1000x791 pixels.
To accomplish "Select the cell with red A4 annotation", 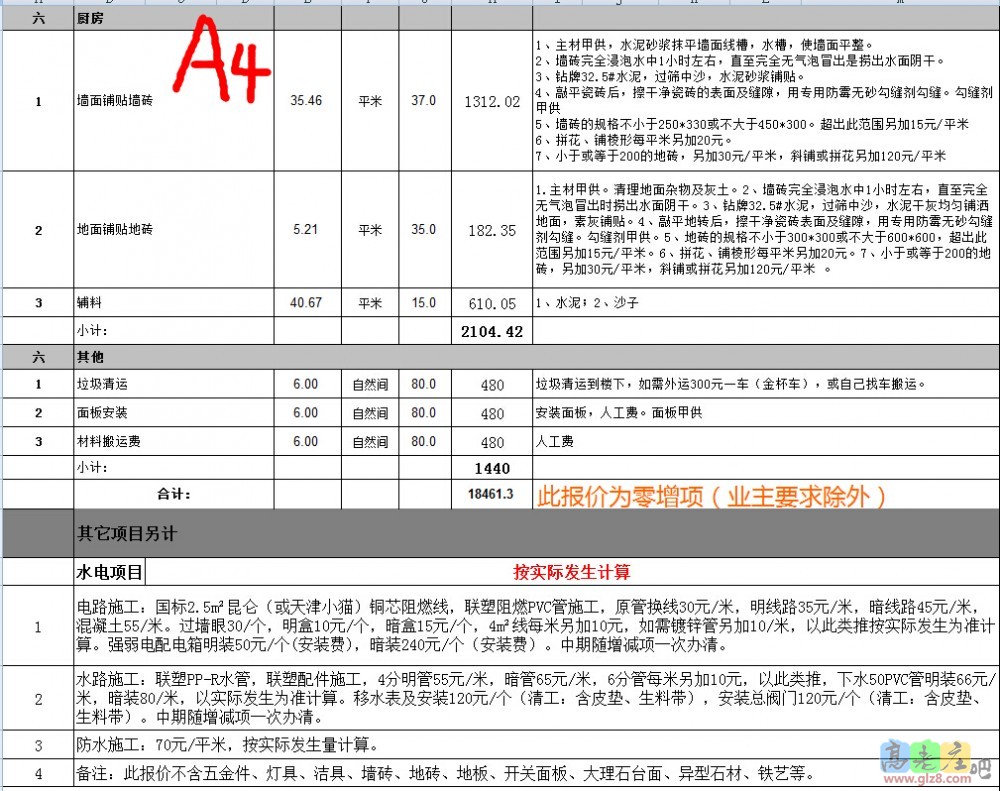I will [222, 66].
